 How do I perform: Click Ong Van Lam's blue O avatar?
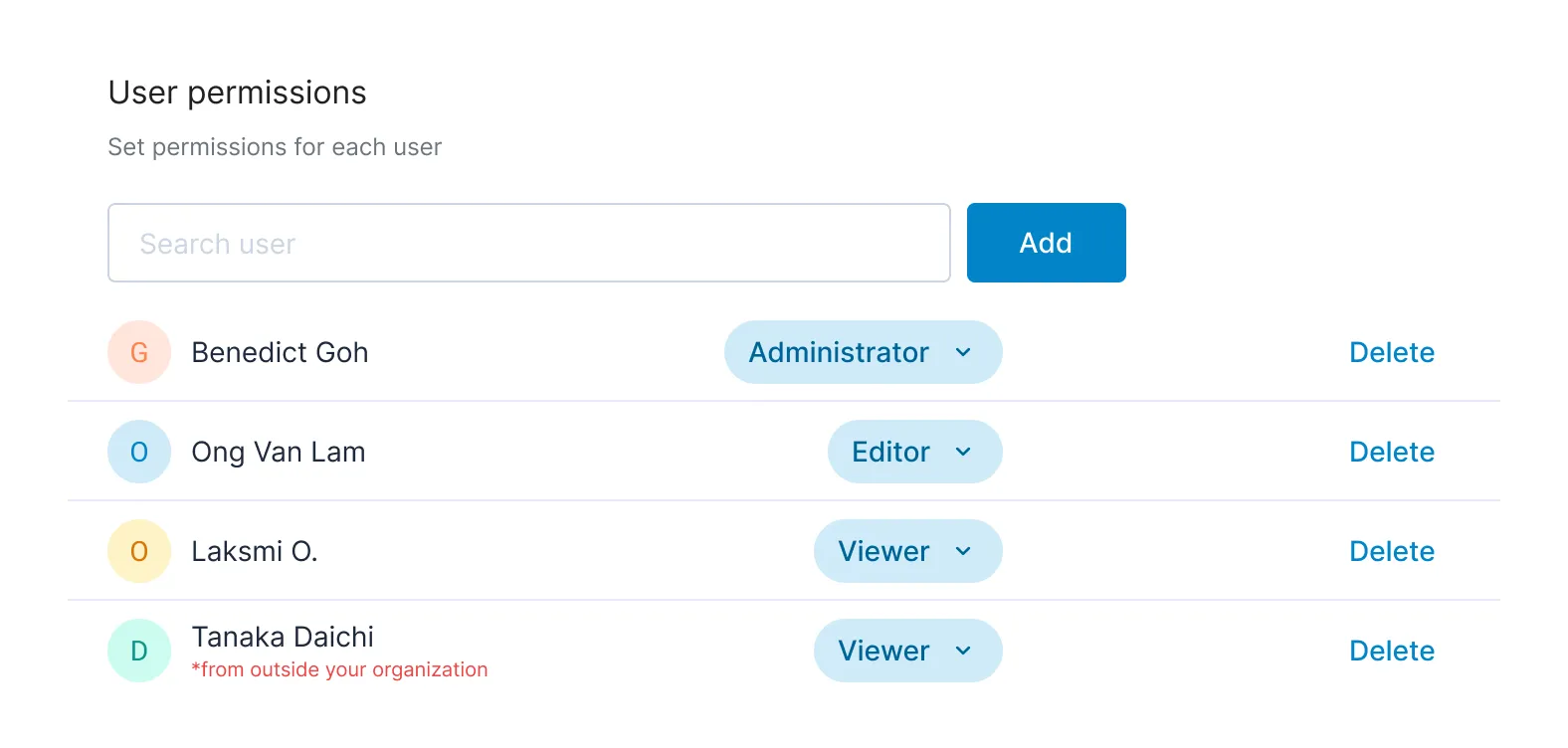[x=139, y=452]
